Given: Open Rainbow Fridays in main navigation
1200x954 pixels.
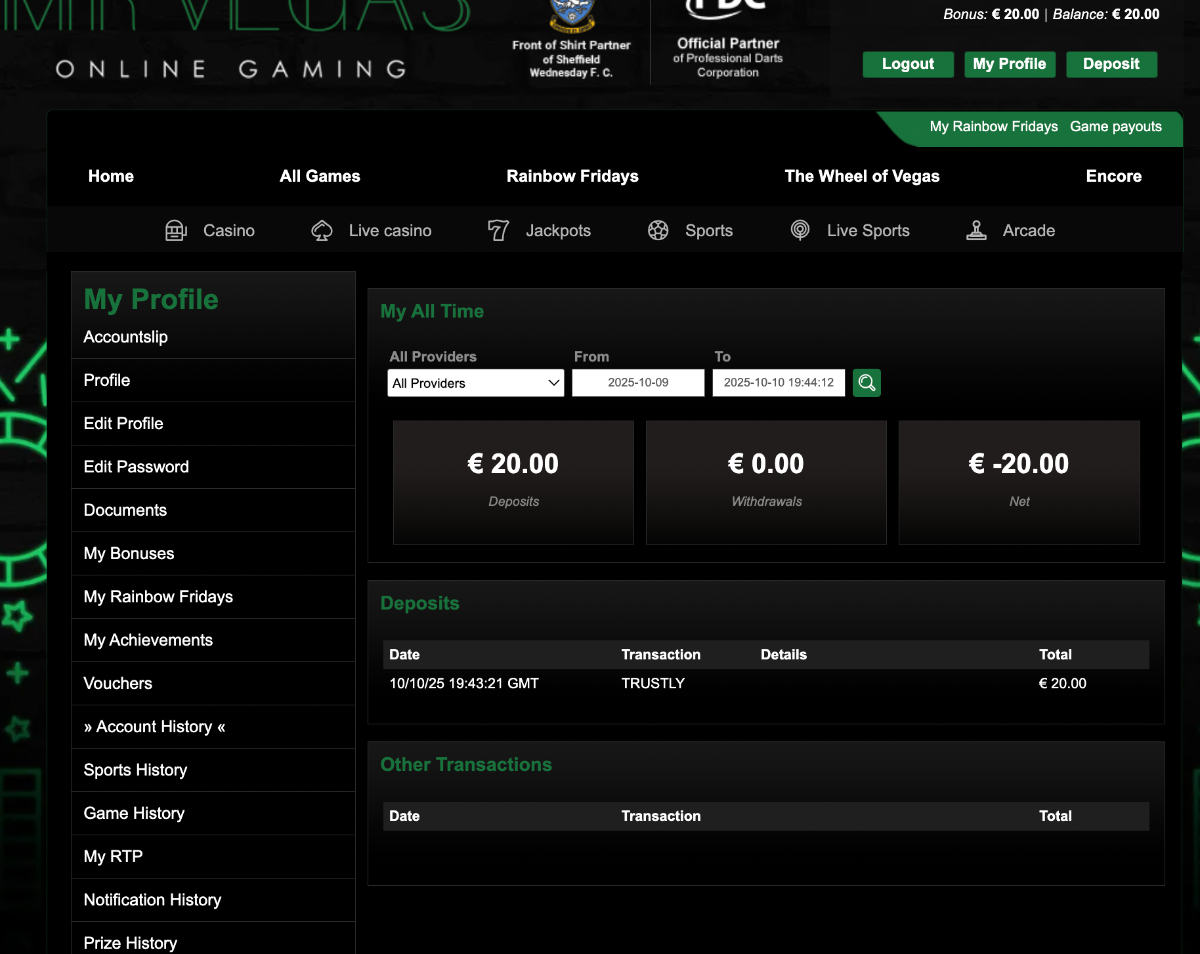Looking at the screenshot, I should click(572, 176).
